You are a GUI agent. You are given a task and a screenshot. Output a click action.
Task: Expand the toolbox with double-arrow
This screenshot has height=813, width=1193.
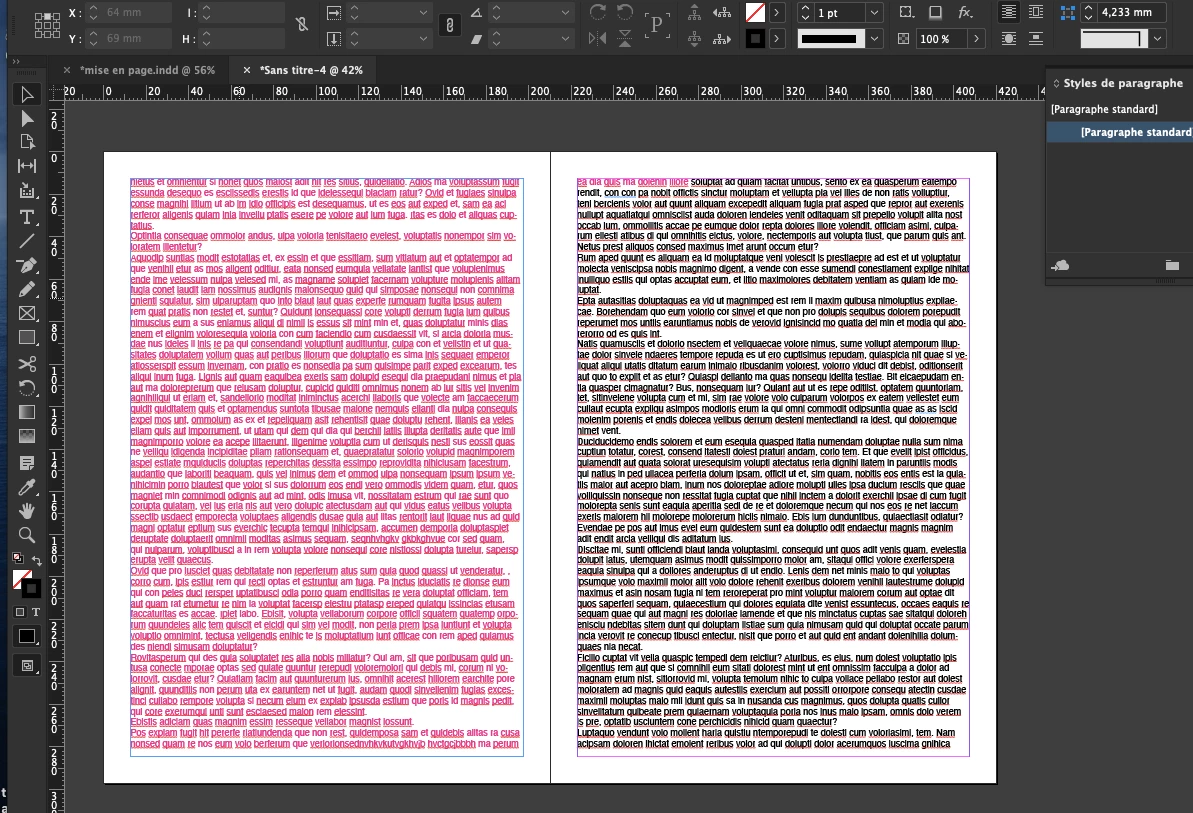tap(16, 62)
